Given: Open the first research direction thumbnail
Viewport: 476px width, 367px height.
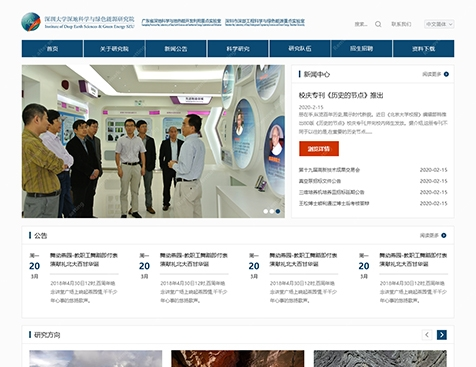Looking at the screenshot, I should click(96, 358).
